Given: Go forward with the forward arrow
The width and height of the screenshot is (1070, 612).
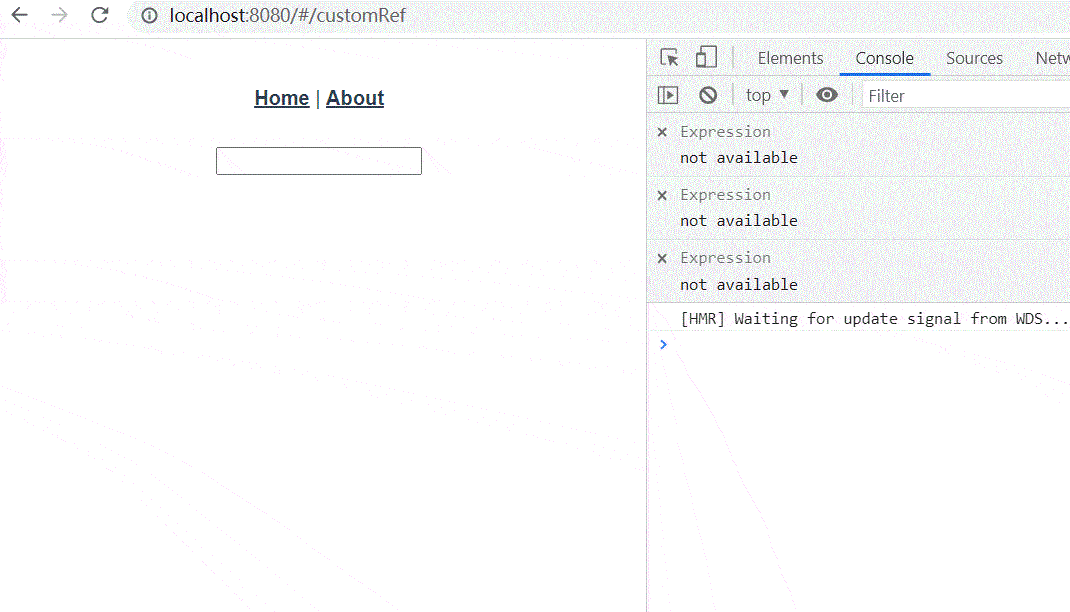Looking at the screenshot, I should tap(59, 15).
